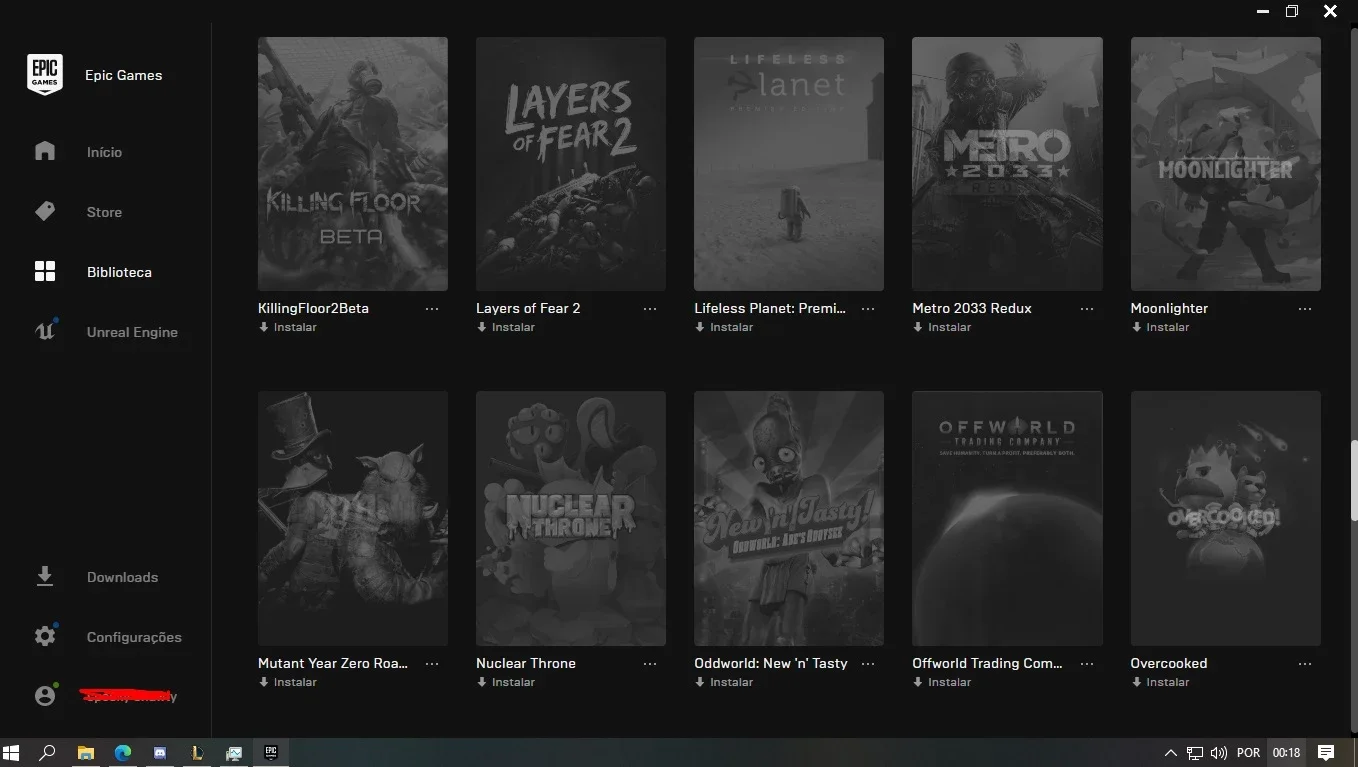The height and width of the screenshot is (767, 1358).
Task: Open options menu for Offworld Trading Company
Action: point(1087,664)
